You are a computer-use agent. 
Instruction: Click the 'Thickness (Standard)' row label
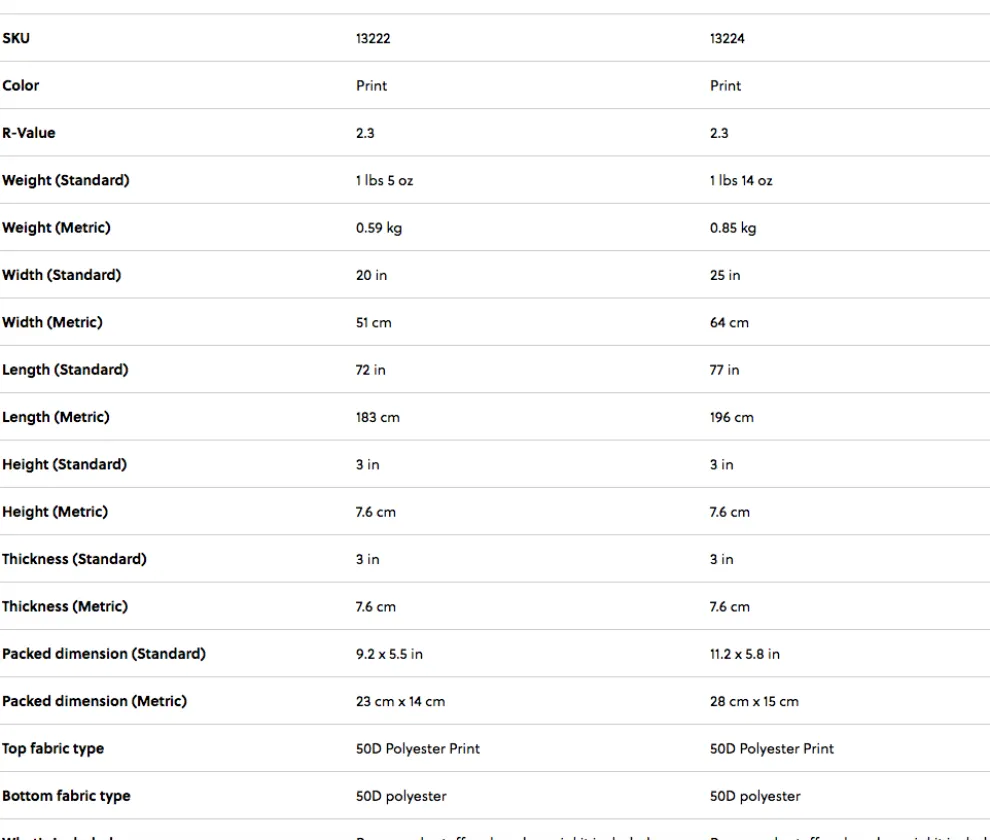coord(74,559)
